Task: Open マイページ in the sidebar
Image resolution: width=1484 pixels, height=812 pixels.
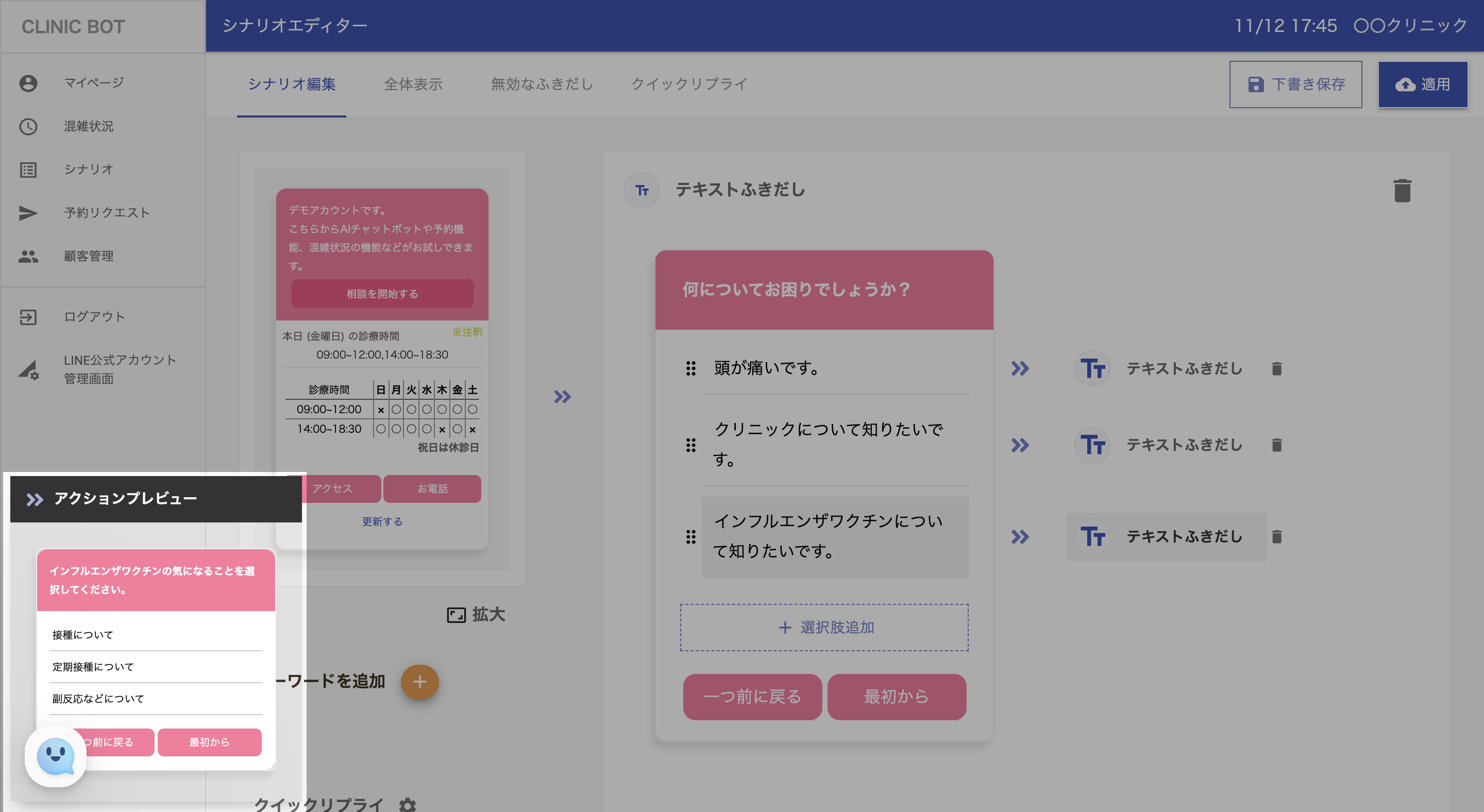Action: point(93,83)
